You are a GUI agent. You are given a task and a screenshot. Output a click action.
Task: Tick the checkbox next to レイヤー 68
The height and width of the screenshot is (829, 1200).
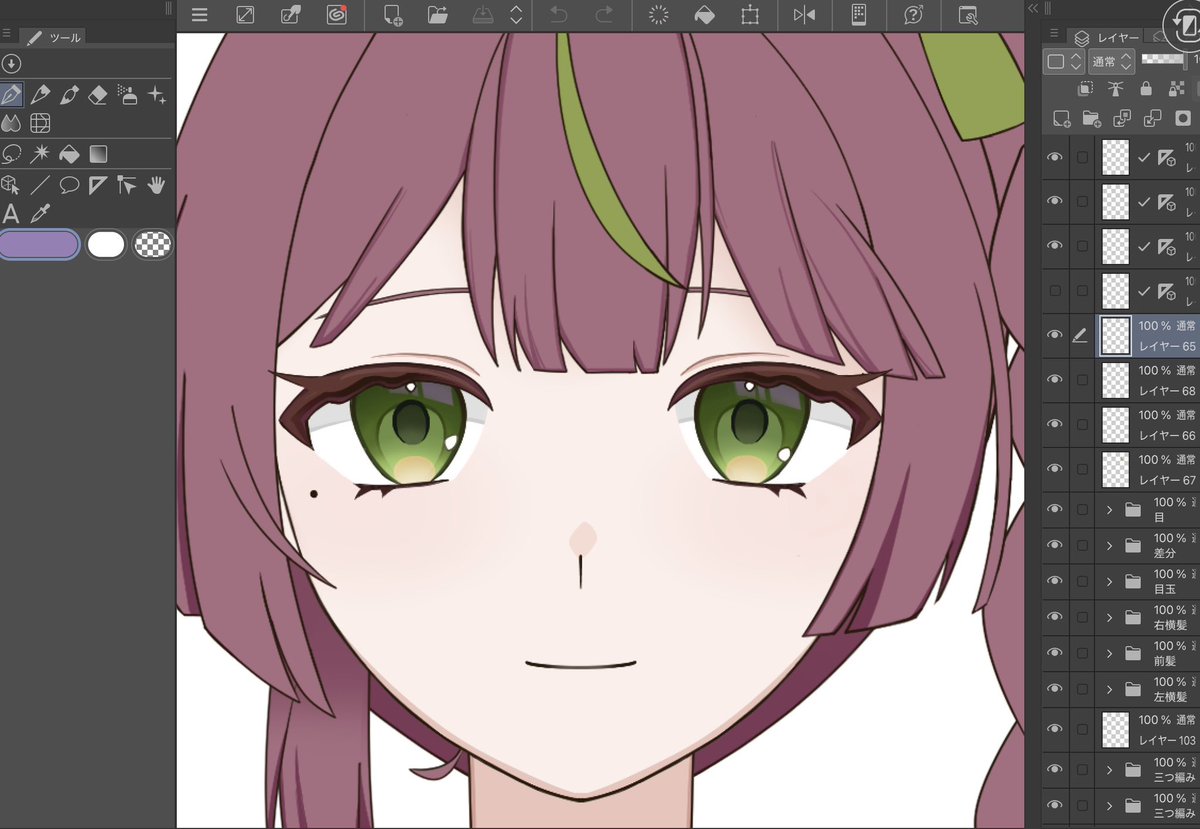pos(1082,380)
